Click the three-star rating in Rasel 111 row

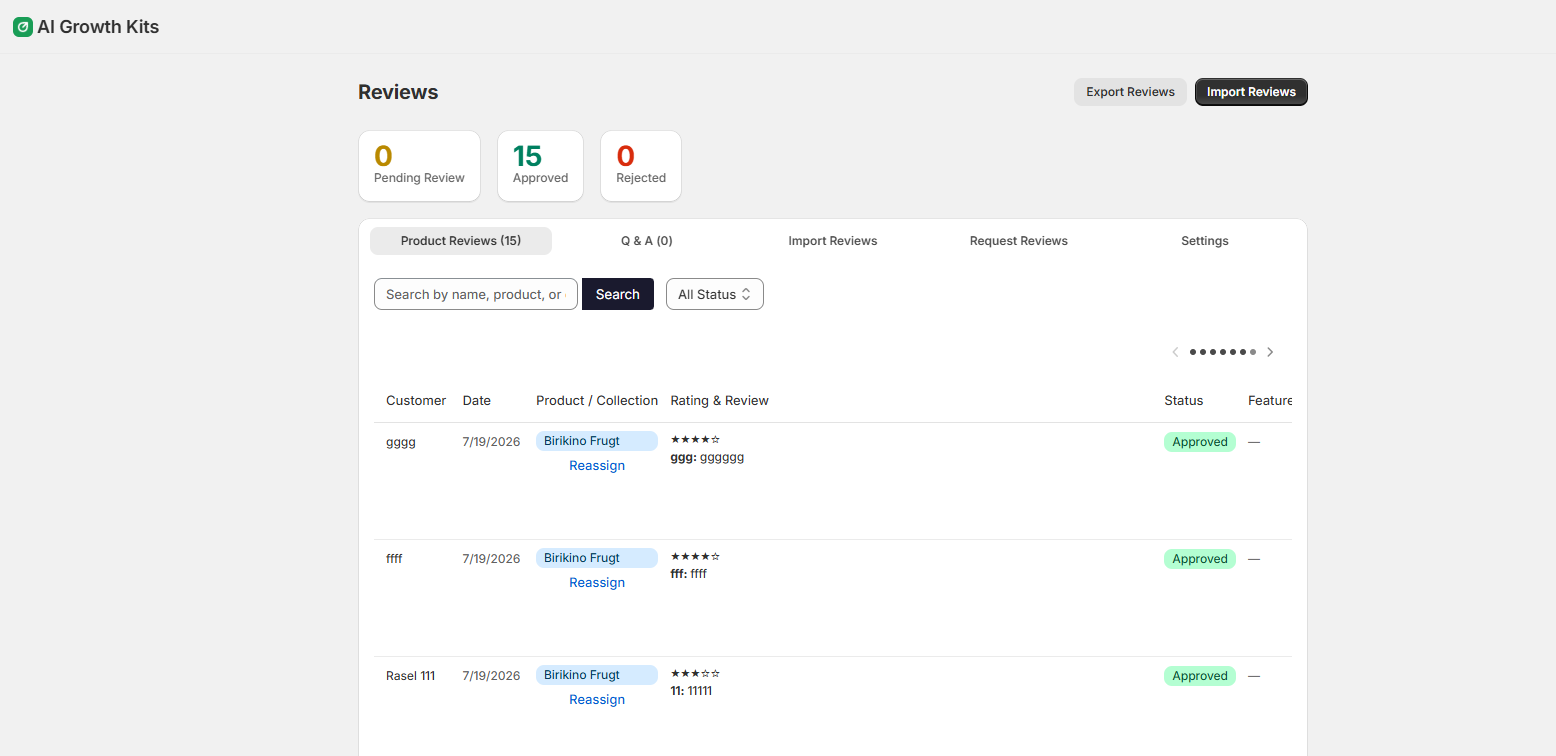[695, 674]
